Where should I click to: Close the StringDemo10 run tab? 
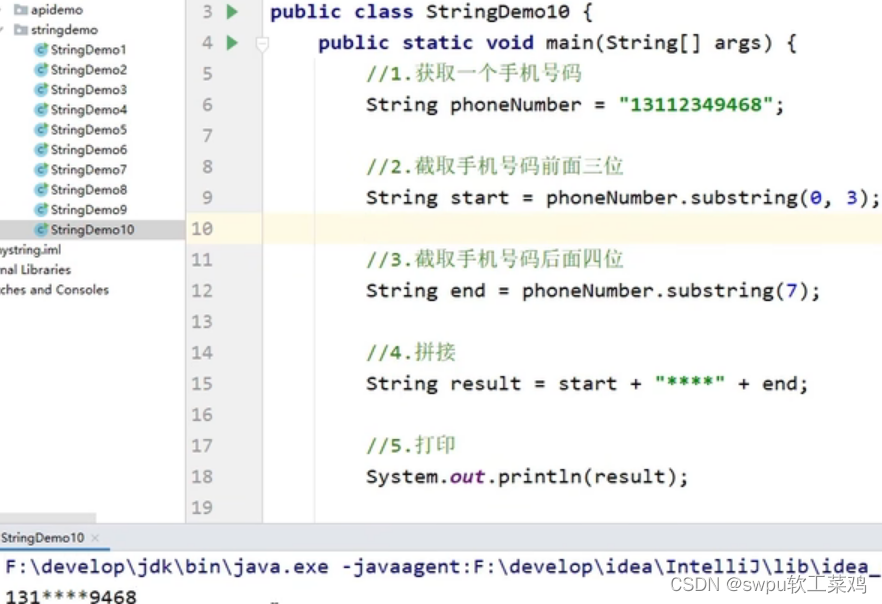[95, 538]
